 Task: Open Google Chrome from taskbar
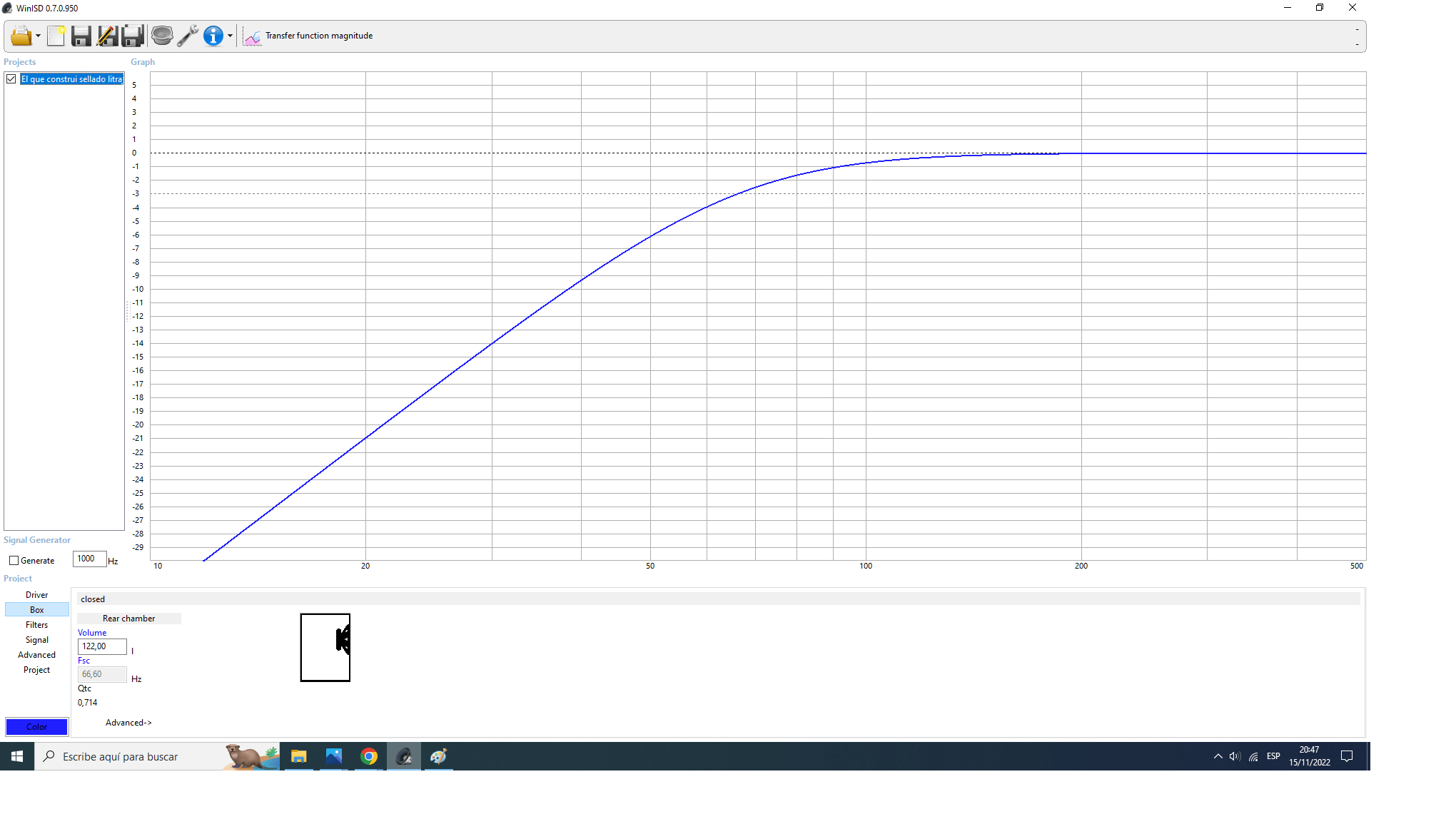tap(369, 756)
